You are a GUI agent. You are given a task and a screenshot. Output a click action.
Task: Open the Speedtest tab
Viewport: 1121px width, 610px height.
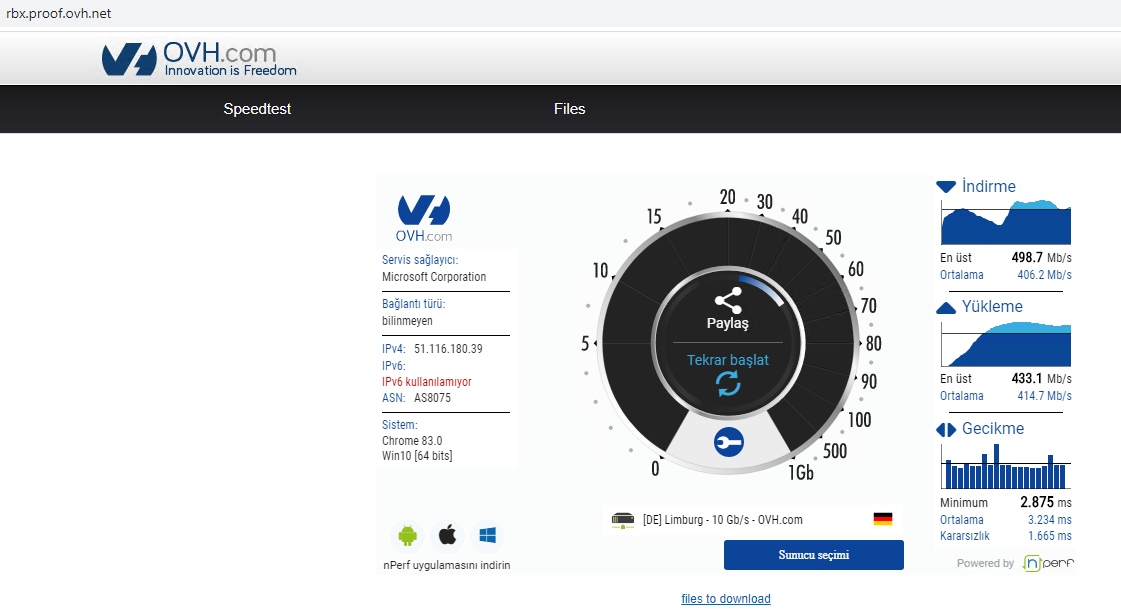257,109
